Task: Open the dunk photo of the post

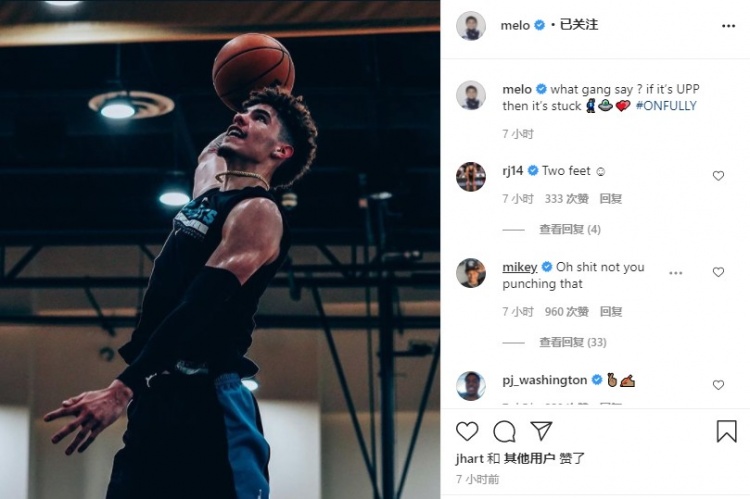Action: (220, 249)
